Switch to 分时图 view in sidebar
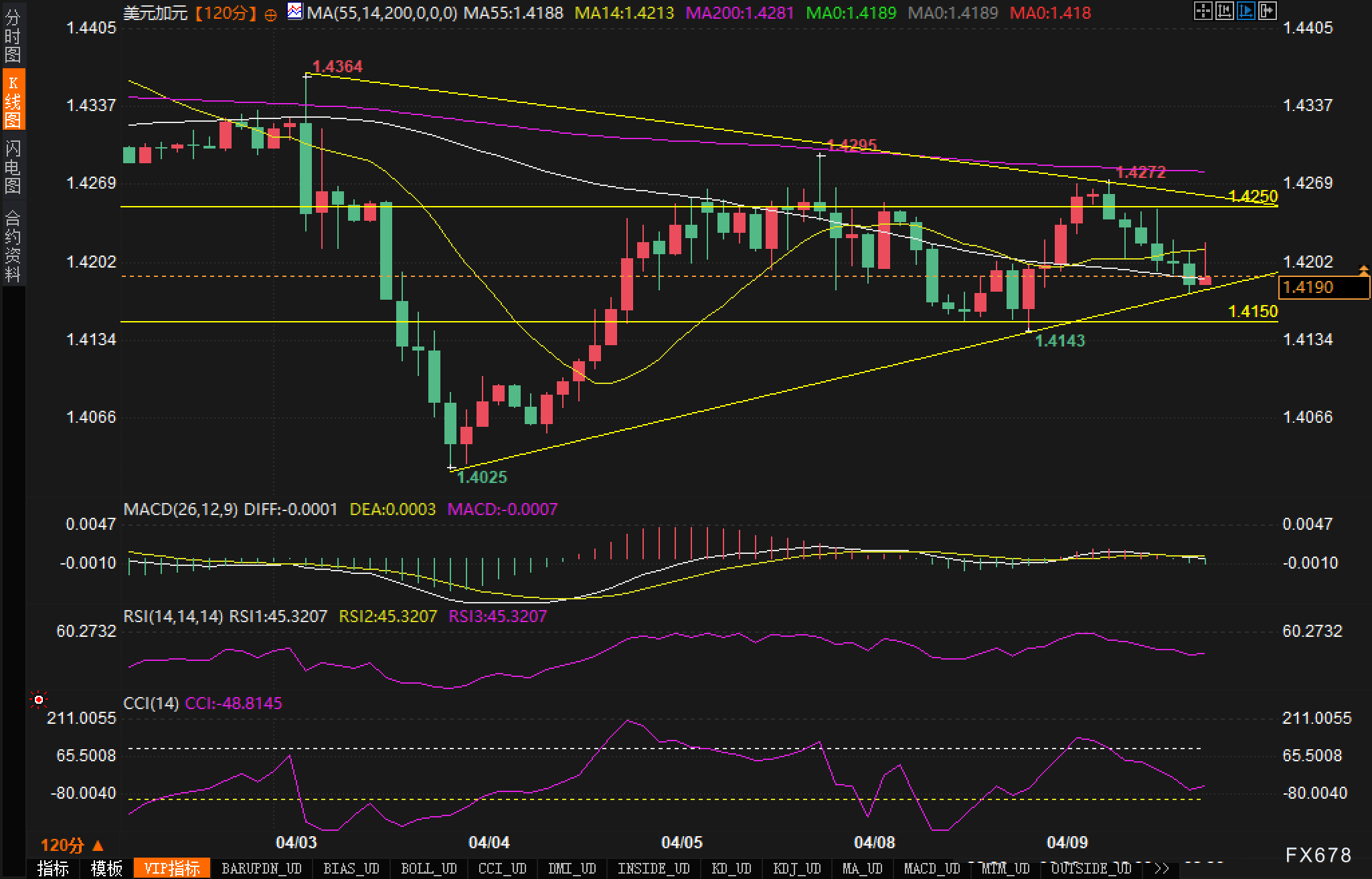The width and height of the screenshot is (1372, 879). pos(13,36)
